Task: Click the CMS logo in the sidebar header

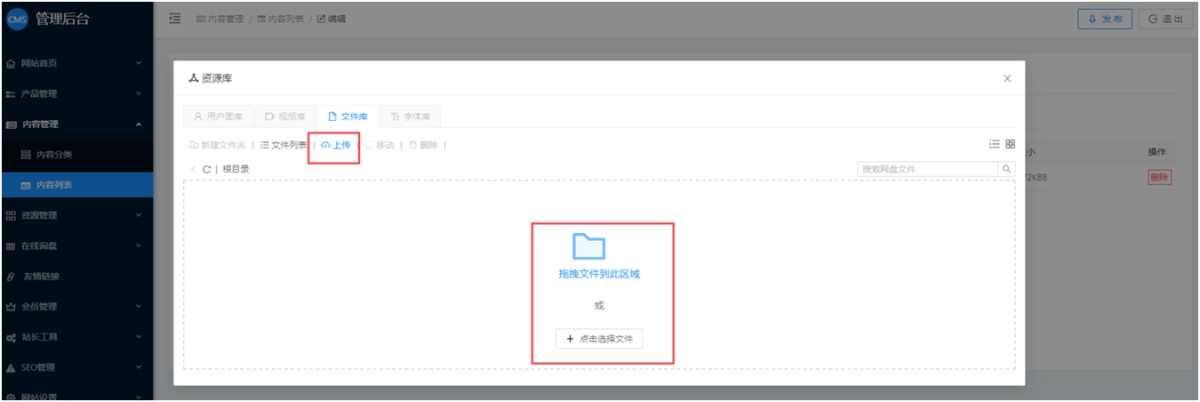Action: click(15, 18)
